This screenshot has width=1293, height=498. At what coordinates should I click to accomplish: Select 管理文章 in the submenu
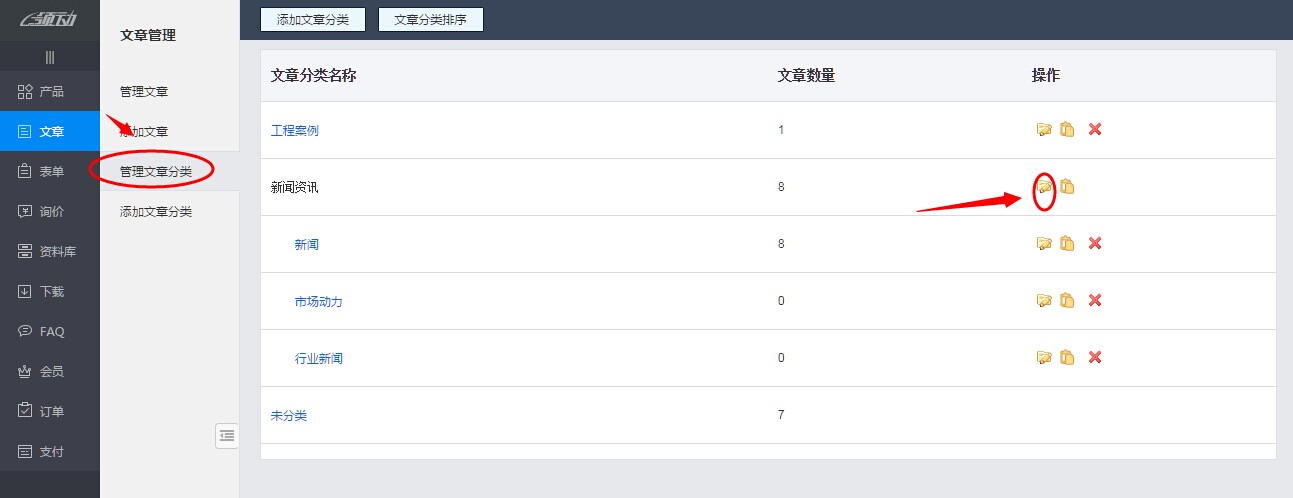pos(144,92)
